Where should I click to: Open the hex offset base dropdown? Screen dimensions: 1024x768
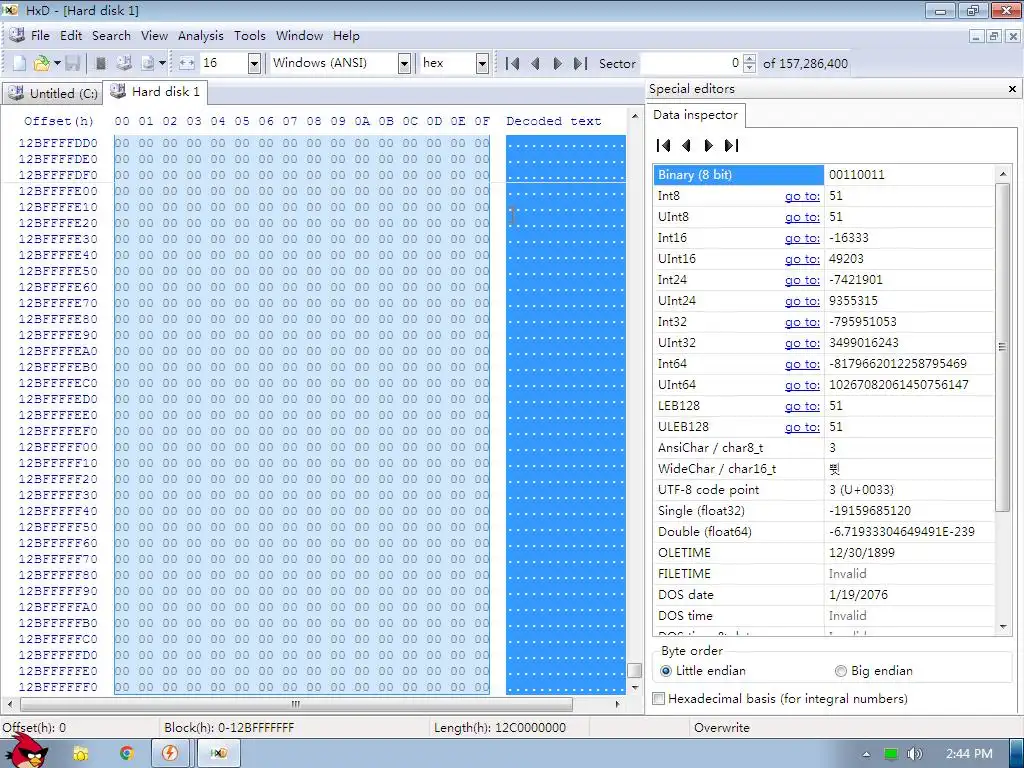[482, 63]
